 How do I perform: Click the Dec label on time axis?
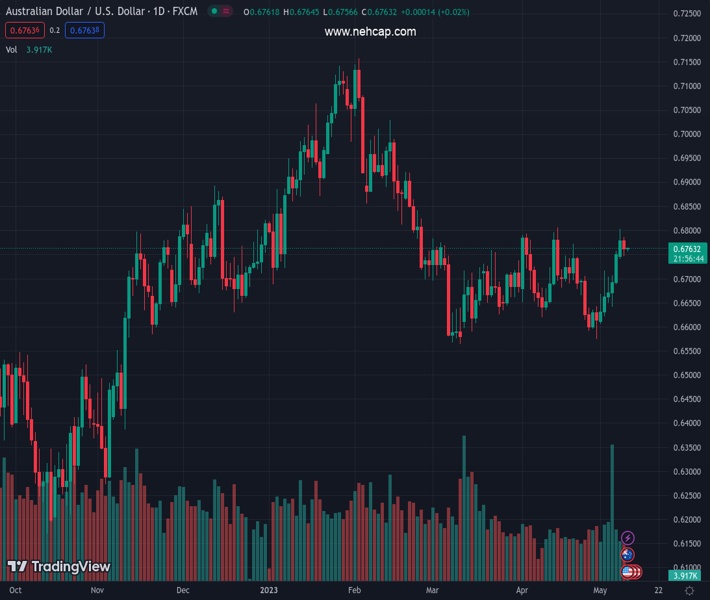pyautogui.click(x=182, y=590)
